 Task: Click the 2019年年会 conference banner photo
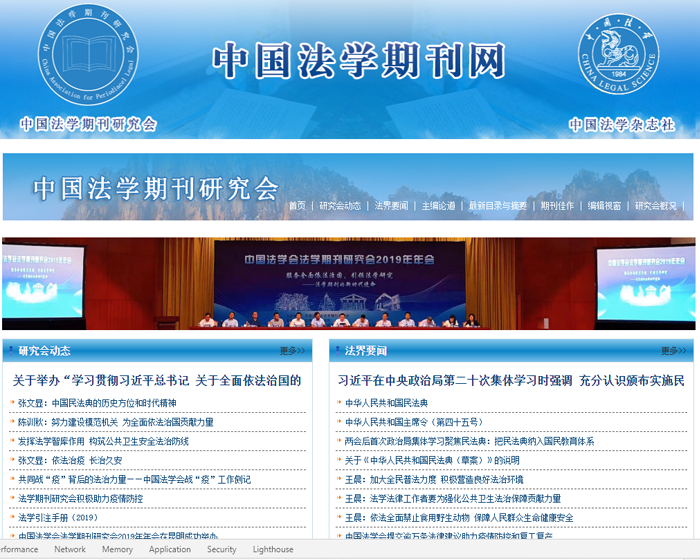coord(349,284)
